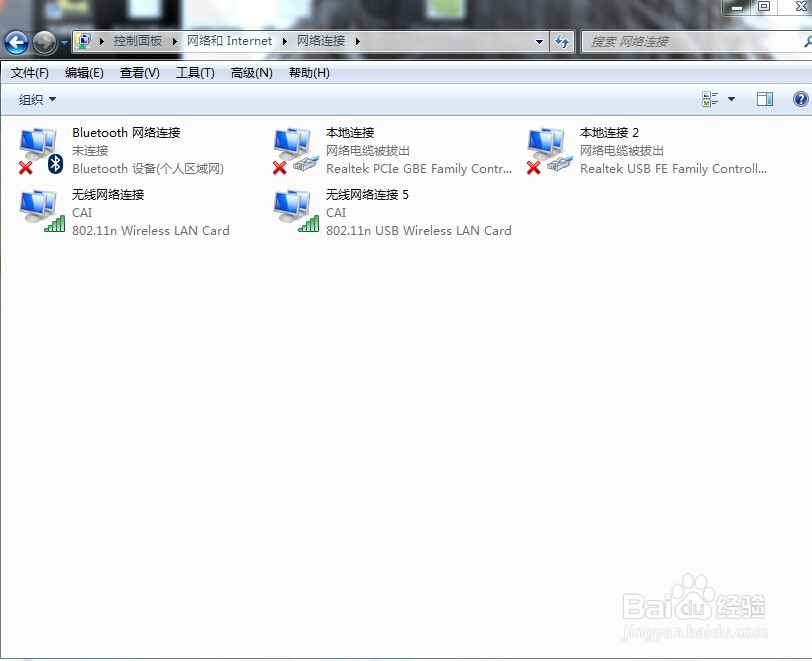Expand arrow after 控制面板 breadcrumb
Screen dimensions: 812x661
click(175, 41)
